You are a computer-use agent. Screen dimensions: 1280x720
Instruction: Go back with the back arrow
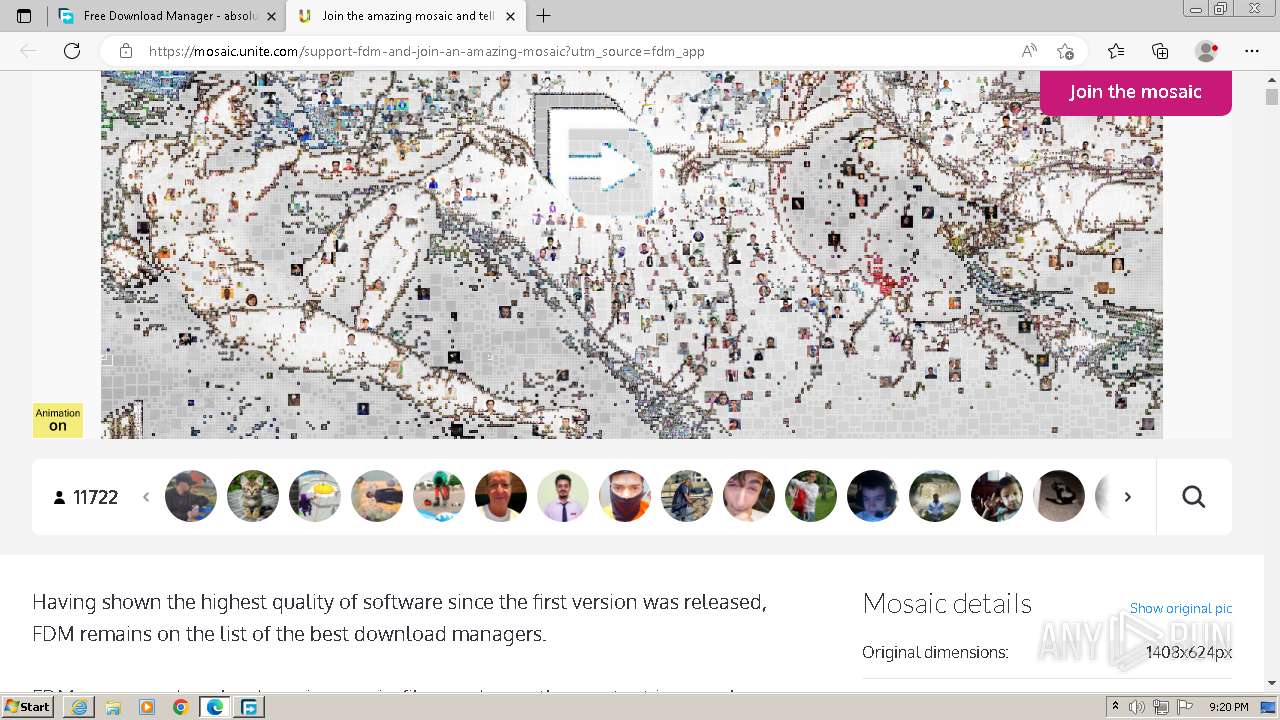tap(28, 51)
